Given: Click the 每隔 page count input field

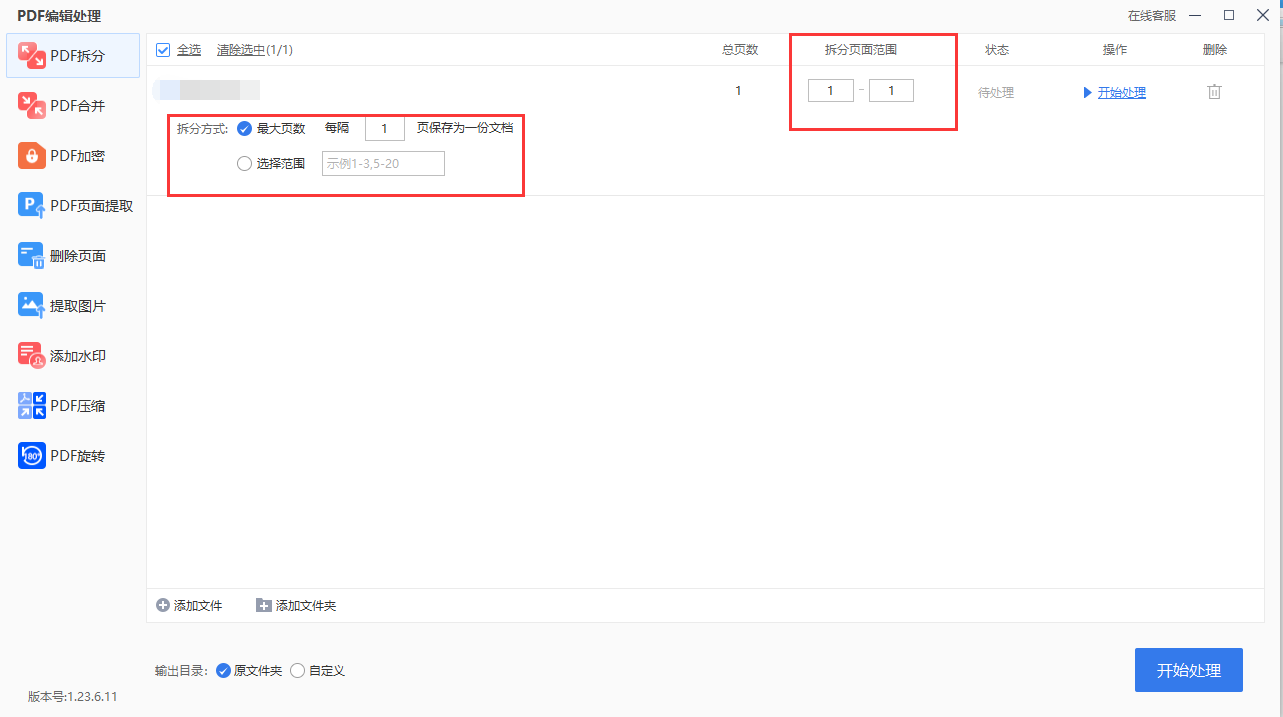Looking at the screenshot, I should [385, 129].
